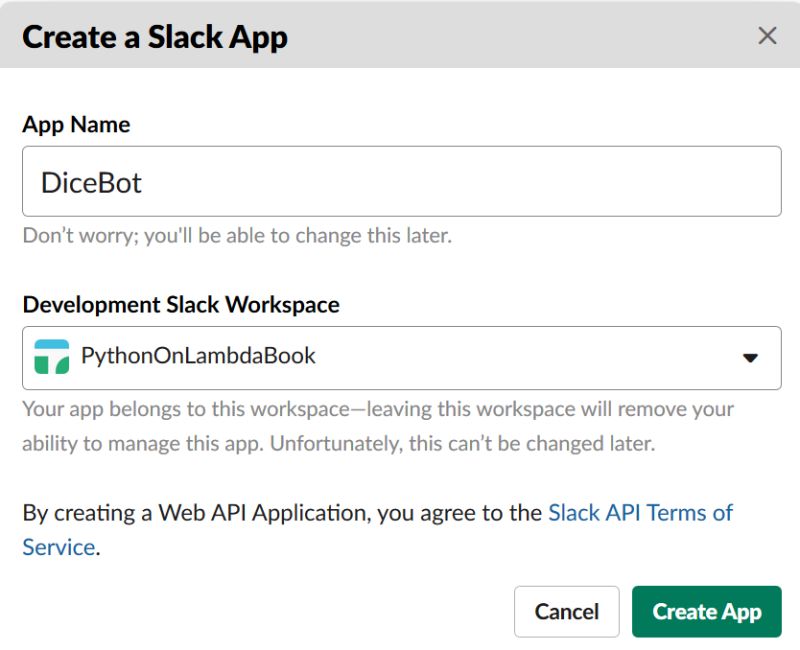Click the dialog title Create a Slack App
The height and width of the screenshot is (650, 800).
tap(154, 37)
